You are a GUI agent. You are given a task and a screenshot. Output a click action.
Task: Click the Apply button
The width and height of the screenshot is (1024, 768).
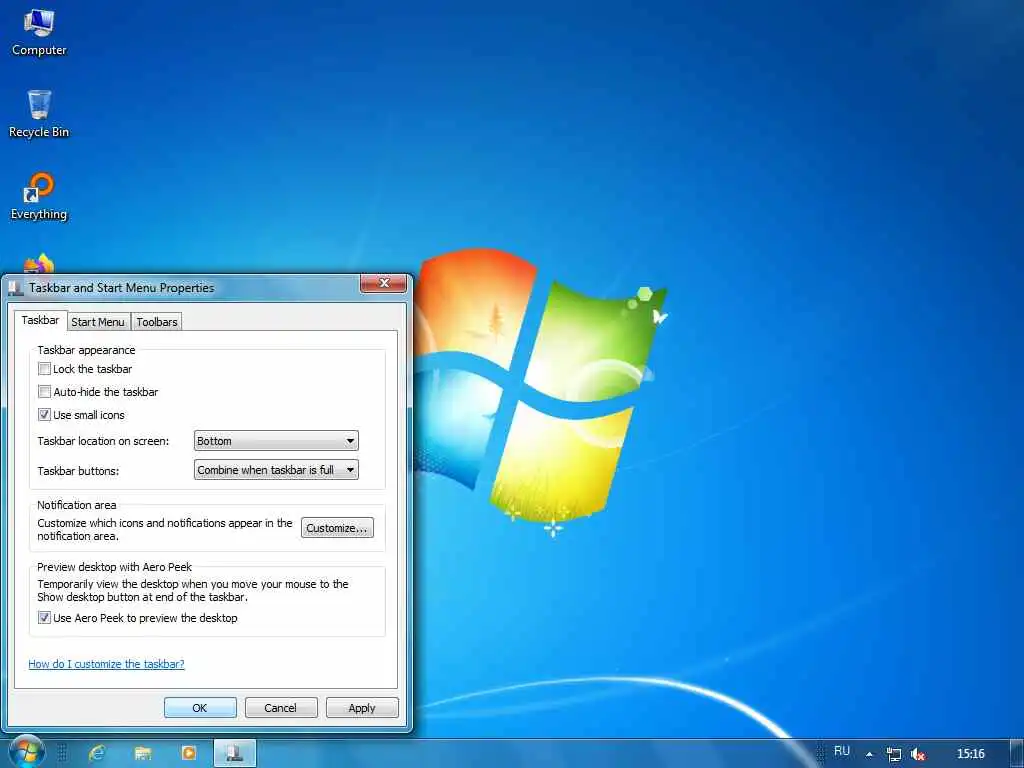point(362,708)
